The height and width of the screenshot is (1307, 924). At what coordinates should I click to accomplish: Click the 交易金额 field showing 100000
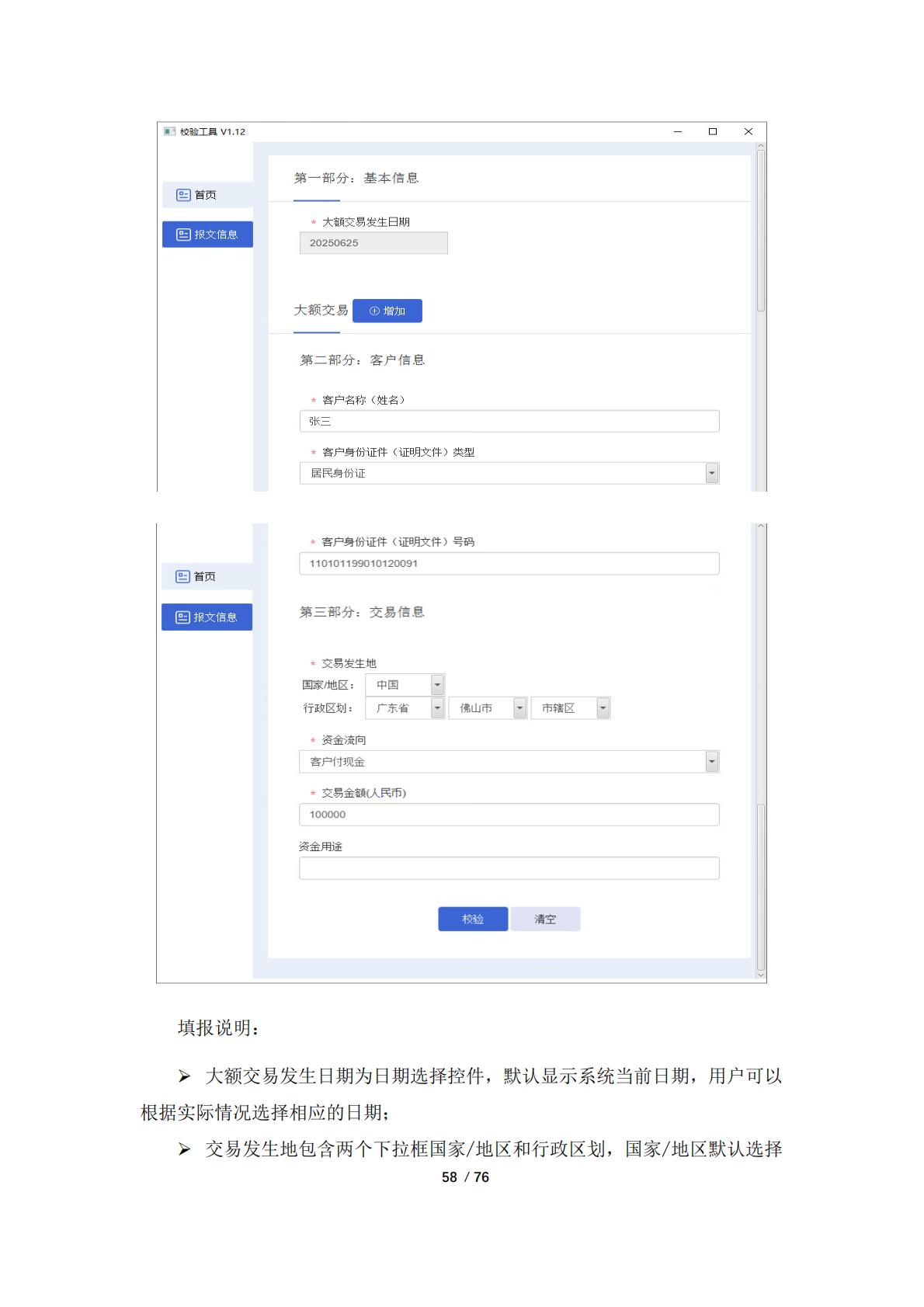[x=509, y=815]
